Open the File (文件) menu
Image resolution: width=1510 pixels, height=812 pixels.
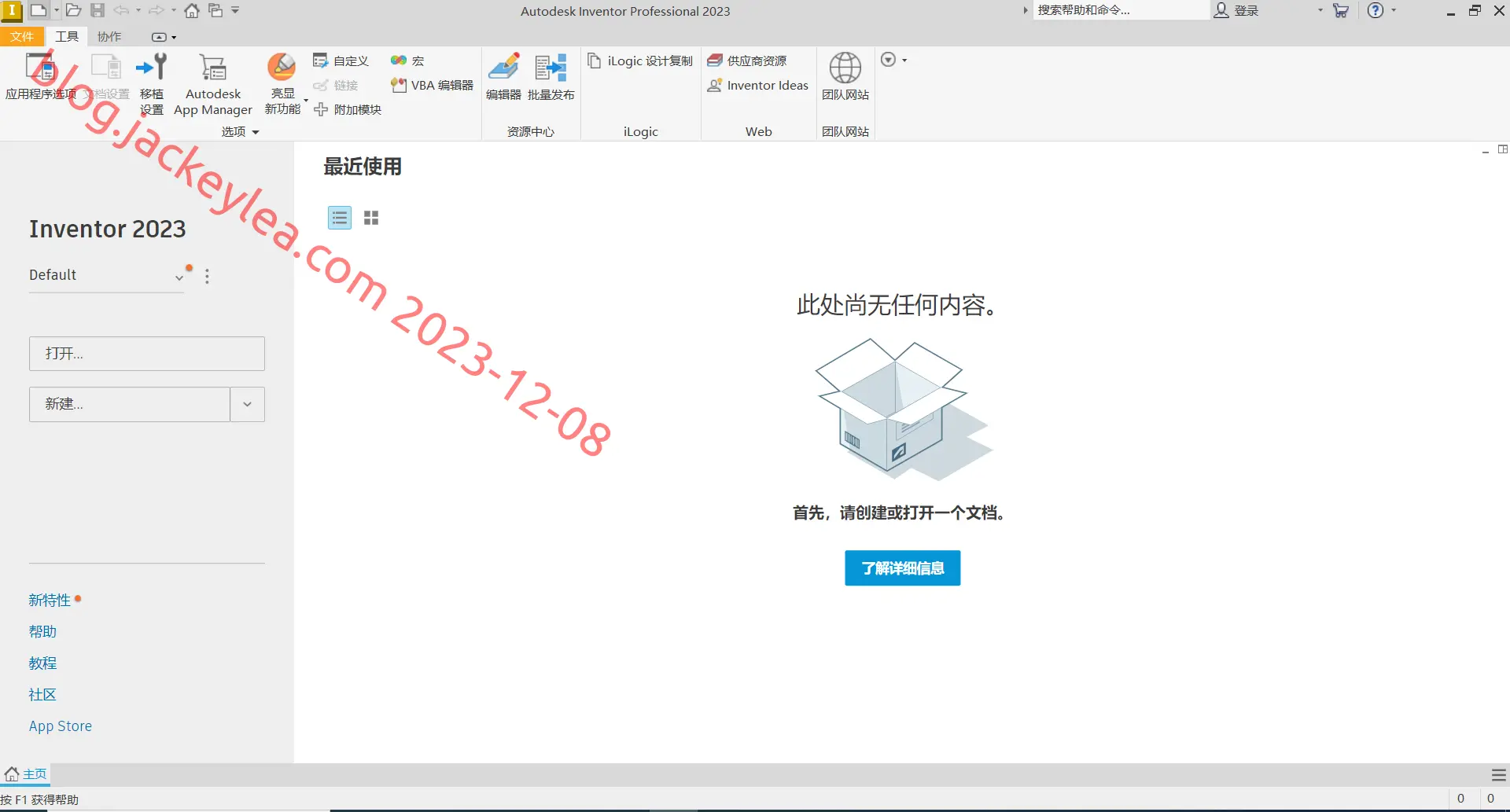pos(22,37)
